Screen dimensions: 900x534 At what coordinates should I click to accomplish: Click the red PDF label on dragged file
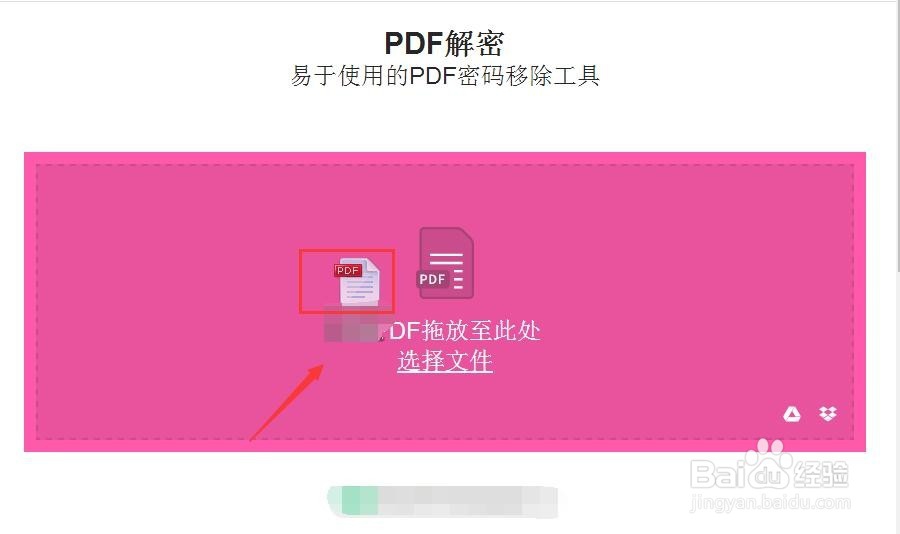(348, 270)
